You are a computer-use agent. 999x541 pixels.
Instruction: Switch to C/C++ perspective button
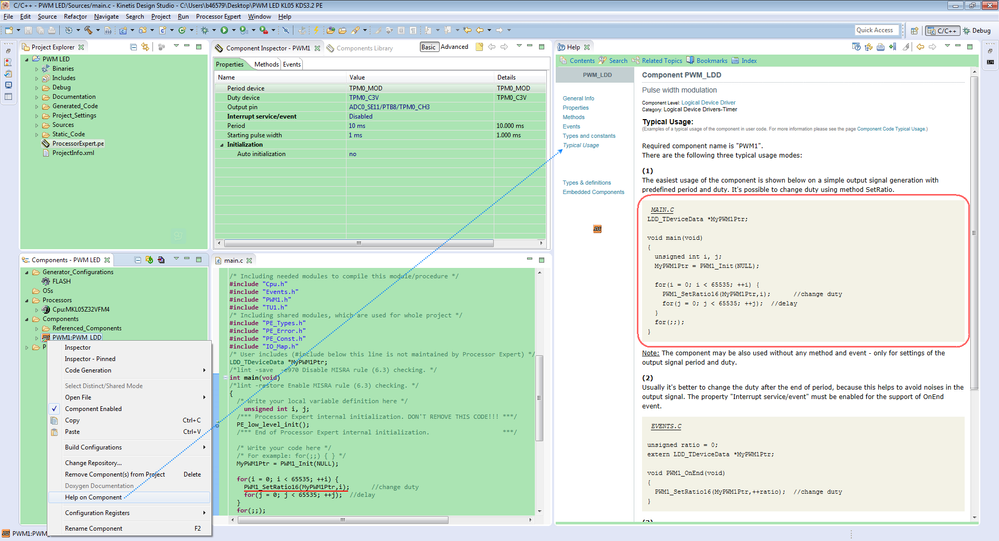[942, 30]
